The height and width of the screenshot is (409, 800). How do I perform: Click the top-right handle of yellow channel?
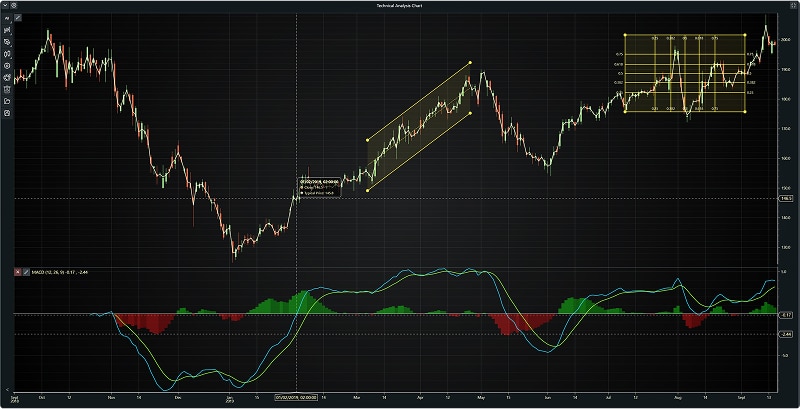470,64
